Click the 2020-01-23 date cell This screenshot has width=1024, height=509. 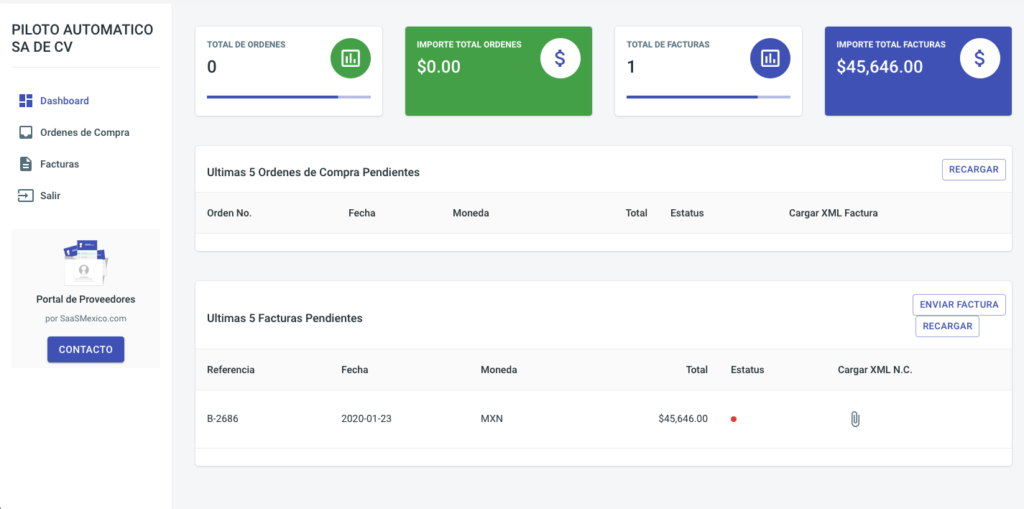pos(366,419)
